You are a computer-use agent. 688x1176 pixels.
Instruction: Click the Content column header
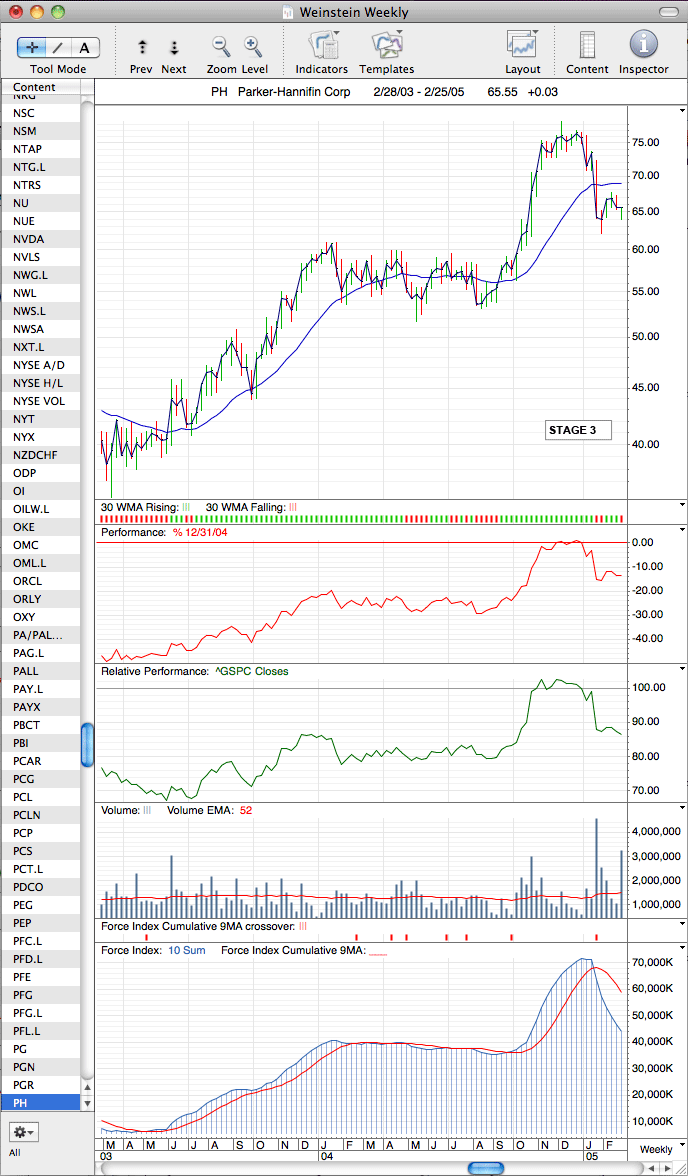(x=41, y=87)
